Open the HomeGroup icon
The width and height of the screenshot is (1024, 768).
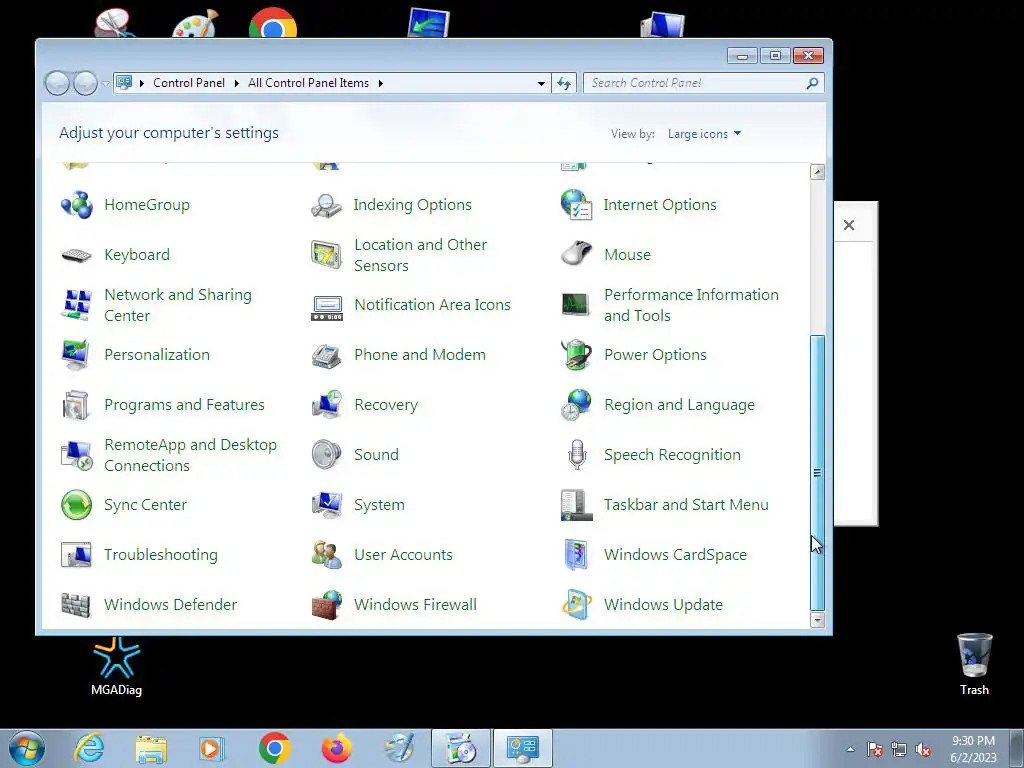tap(76, 204)
